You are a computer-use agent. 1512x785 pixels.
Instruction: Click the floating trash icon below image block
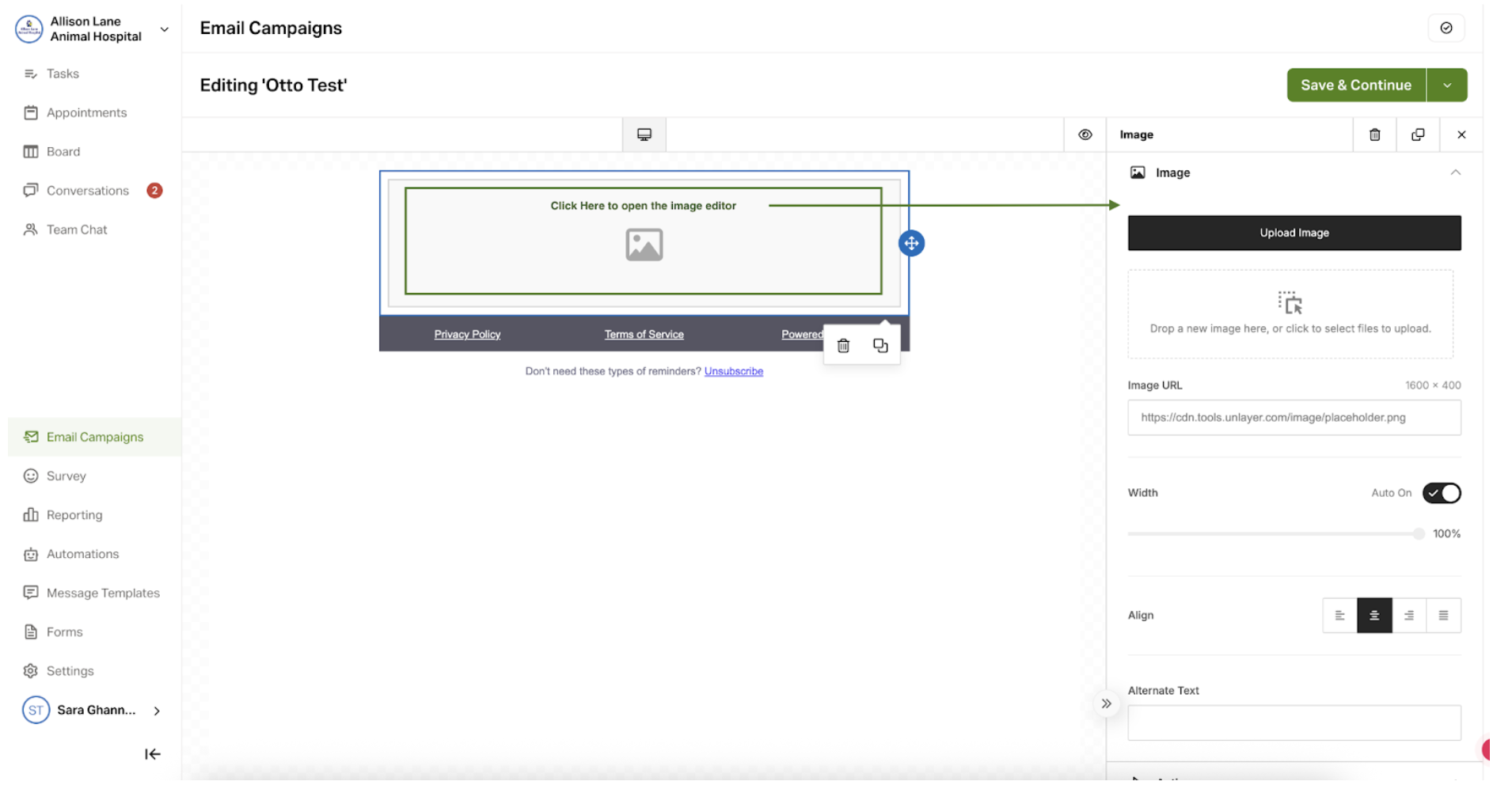click(843, 346)
